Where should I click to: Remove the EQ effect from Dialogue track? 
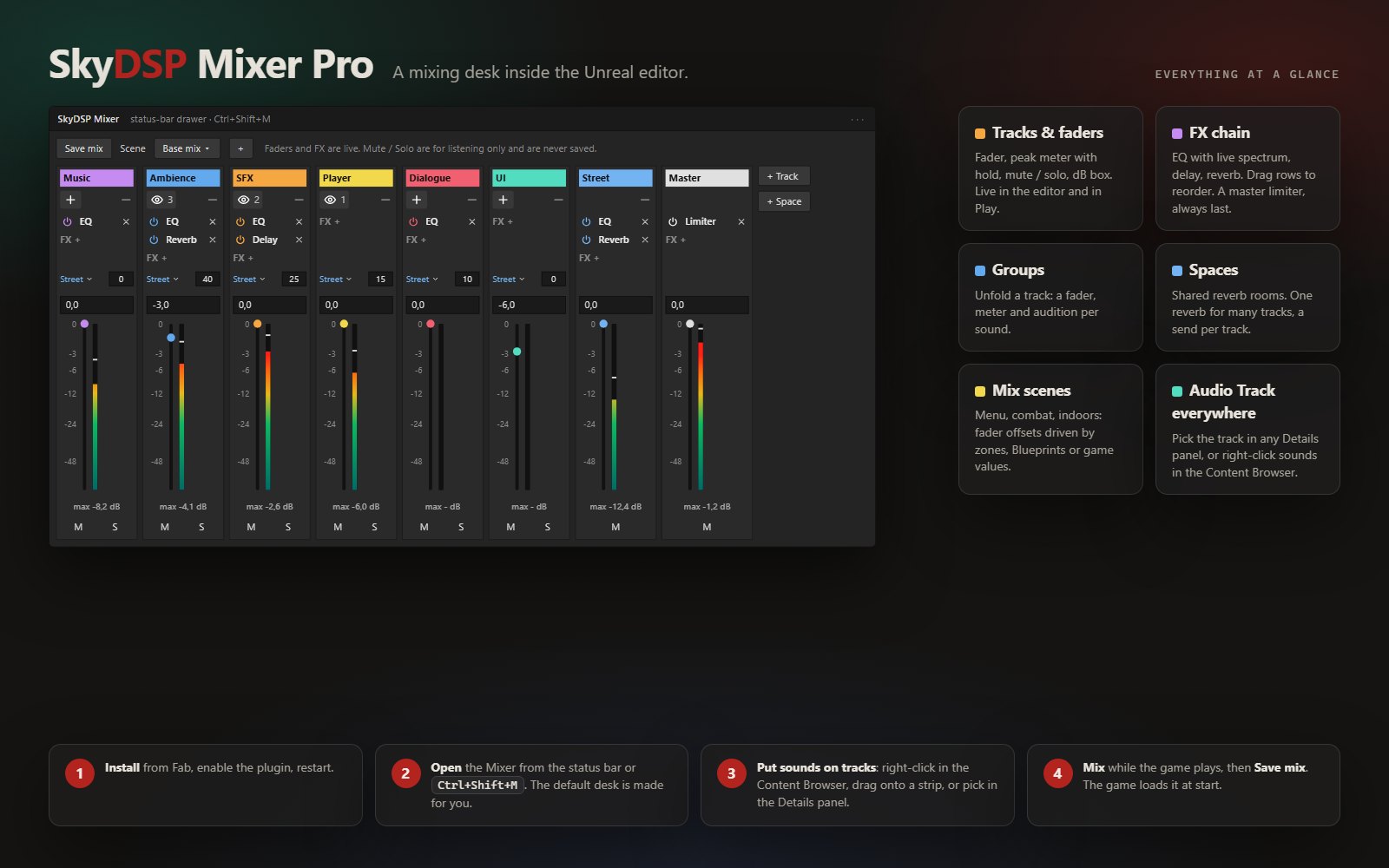pos(472,222)
